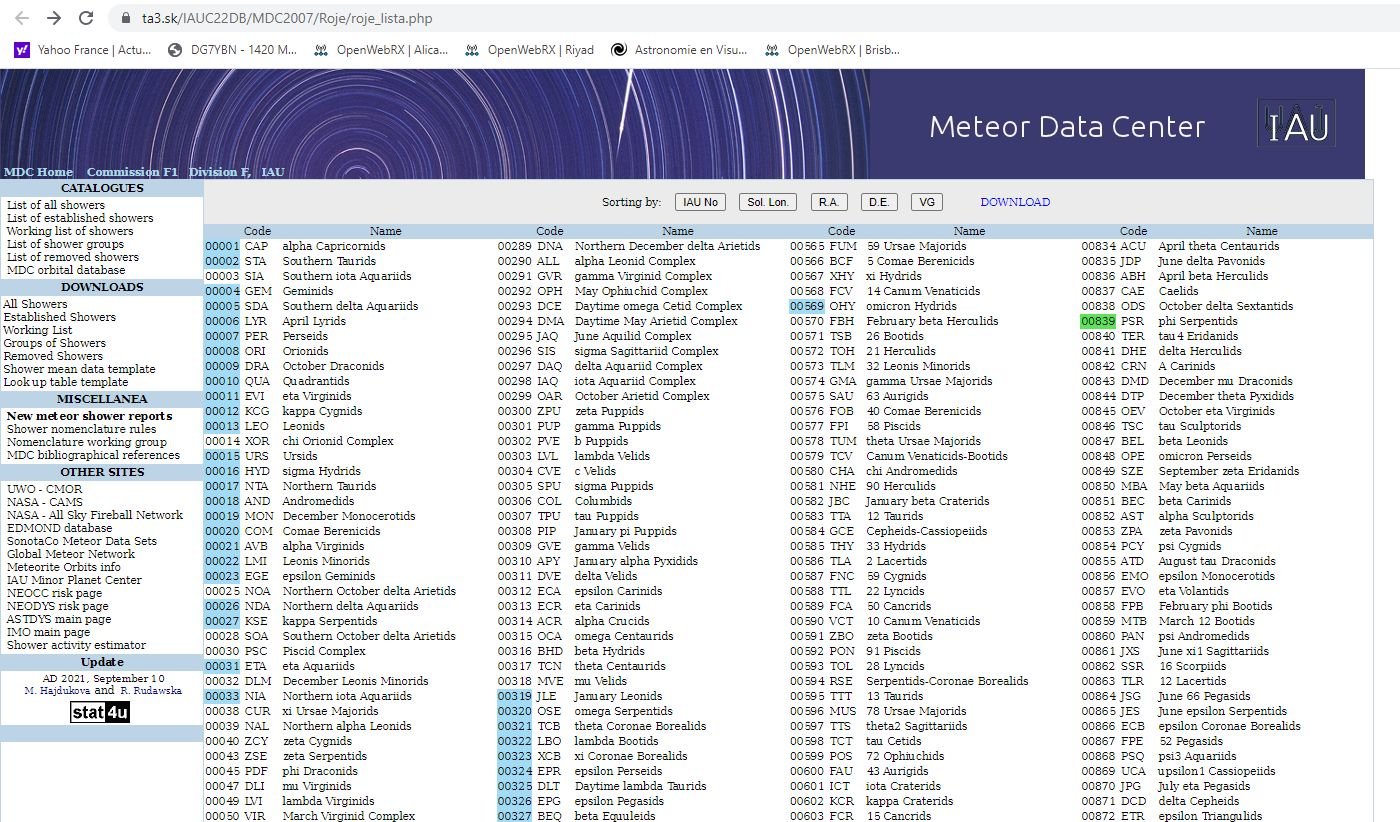Click the IAU logo in the banner
Viewport: 1400px width, 822px height.
1296,125
